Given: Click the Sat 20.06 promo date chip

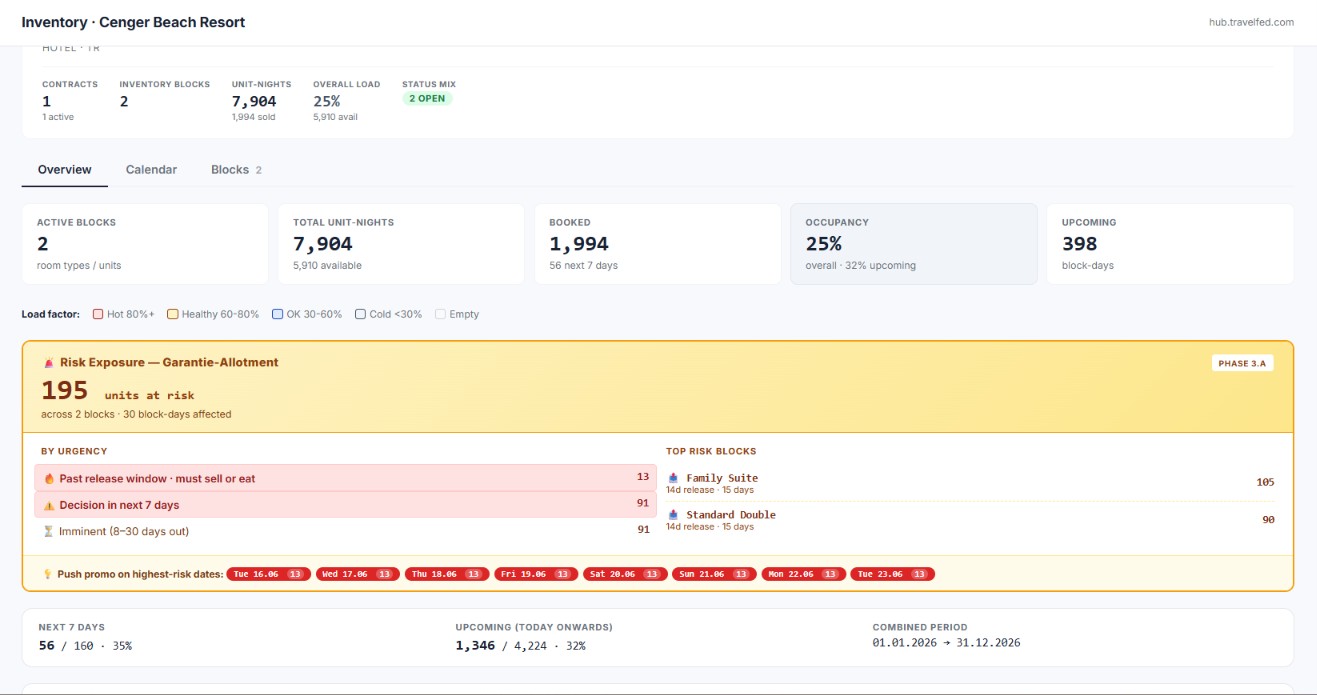Looking at the screenshot, I should point(625,574).
